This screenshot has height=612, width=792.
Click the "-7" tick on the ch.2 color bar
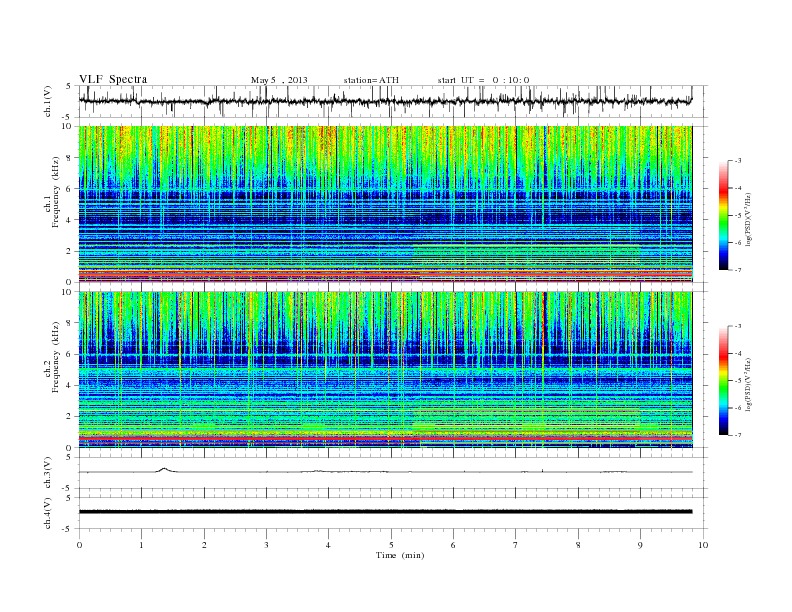(x=738, y=435)
